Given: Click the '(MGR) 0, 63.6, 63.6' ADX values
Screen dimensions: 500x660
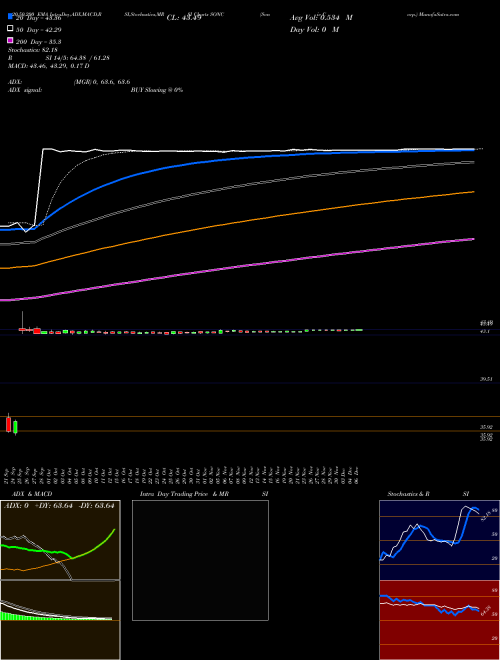Looking at the screenshot, I should pyautogui.click(x=102, y=82).
